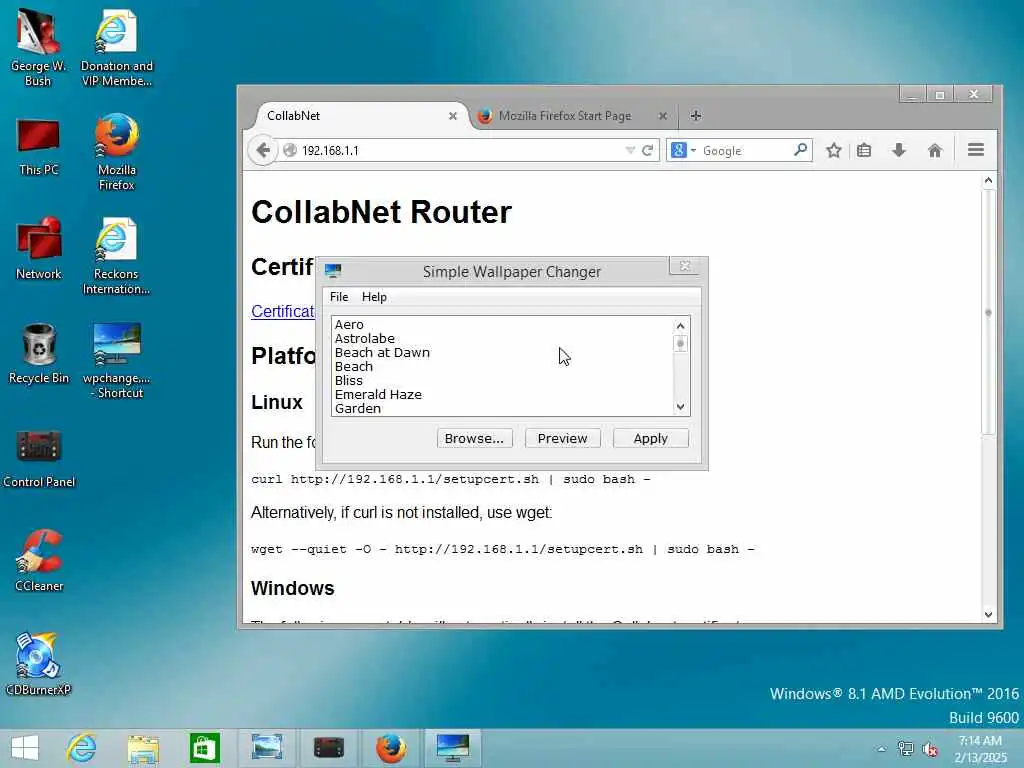Click the taskbar clock
Screen dimensions: 1024x768
point(980,749)
